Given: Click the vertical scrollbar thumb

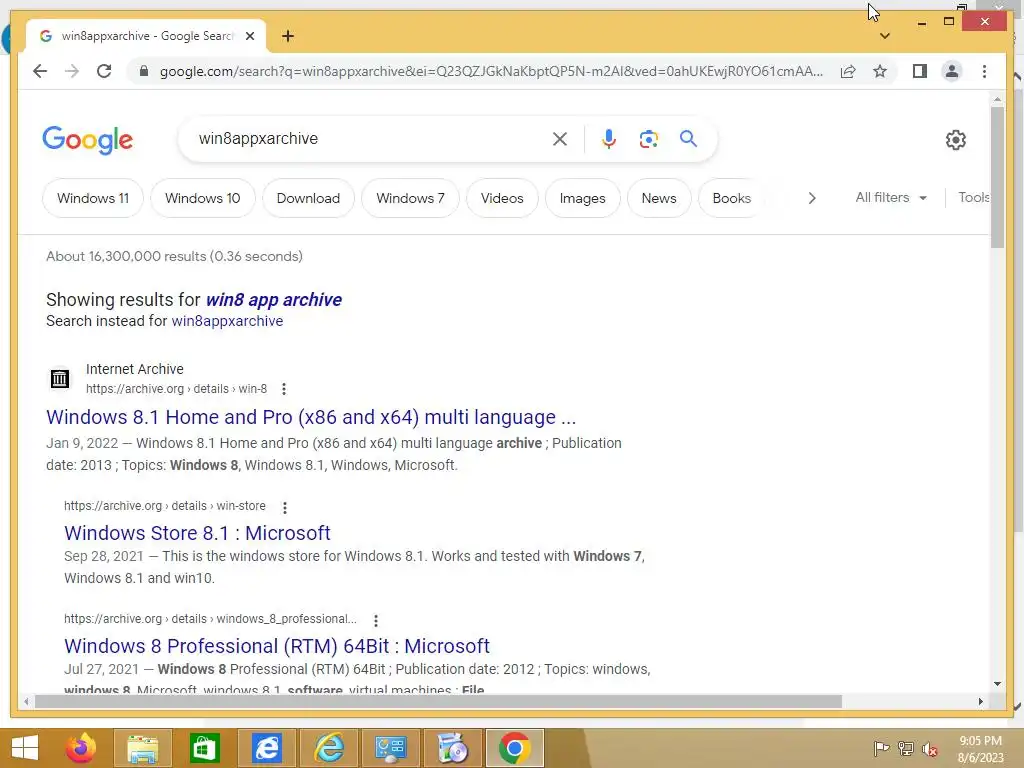Looking at the screenshot, I should 997,176.
